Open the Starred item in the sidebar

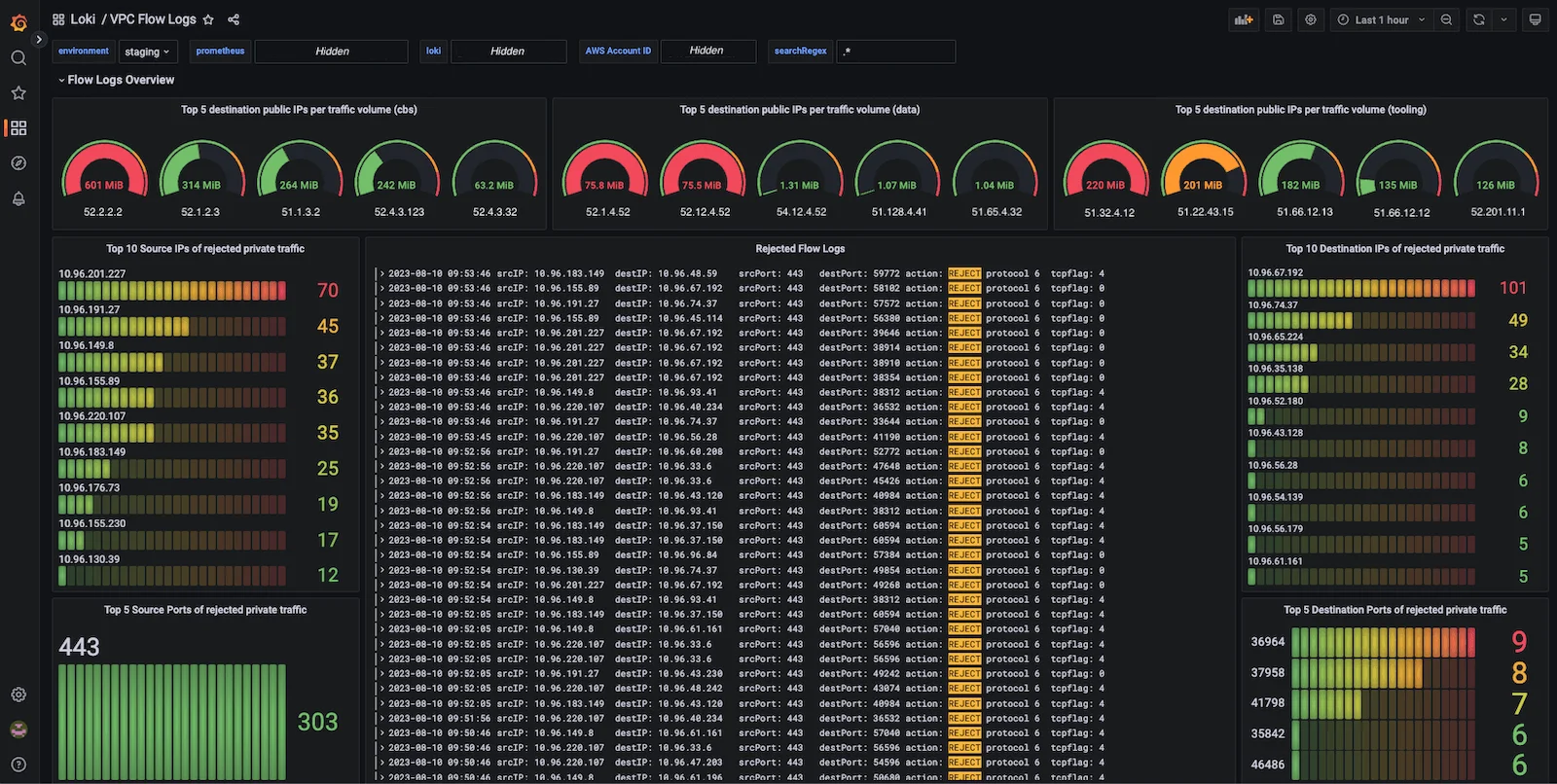pos(18,93)
